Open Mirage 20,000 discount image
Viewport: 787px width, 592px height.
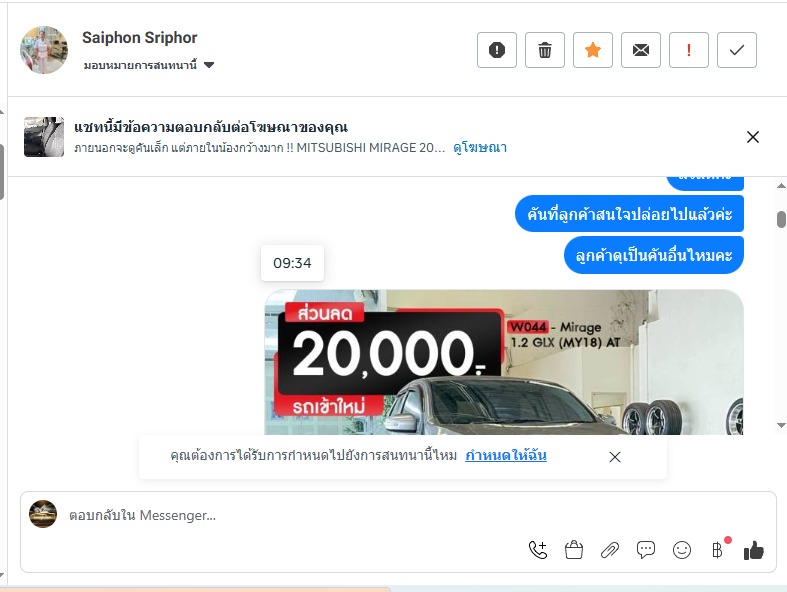pos(504,362)
